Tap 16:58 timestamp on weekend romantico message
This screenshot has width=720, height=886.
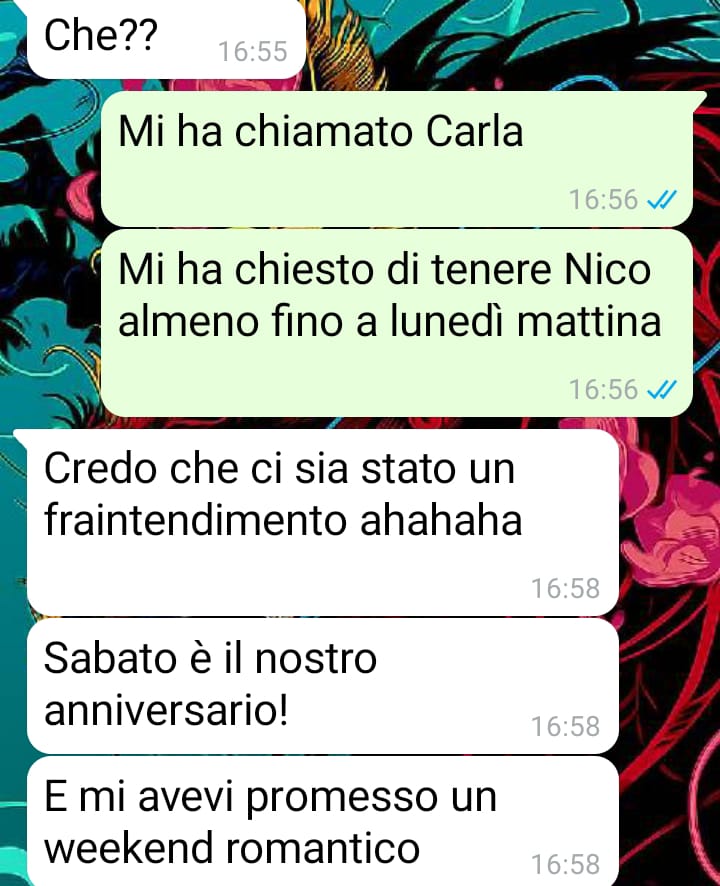565,864
